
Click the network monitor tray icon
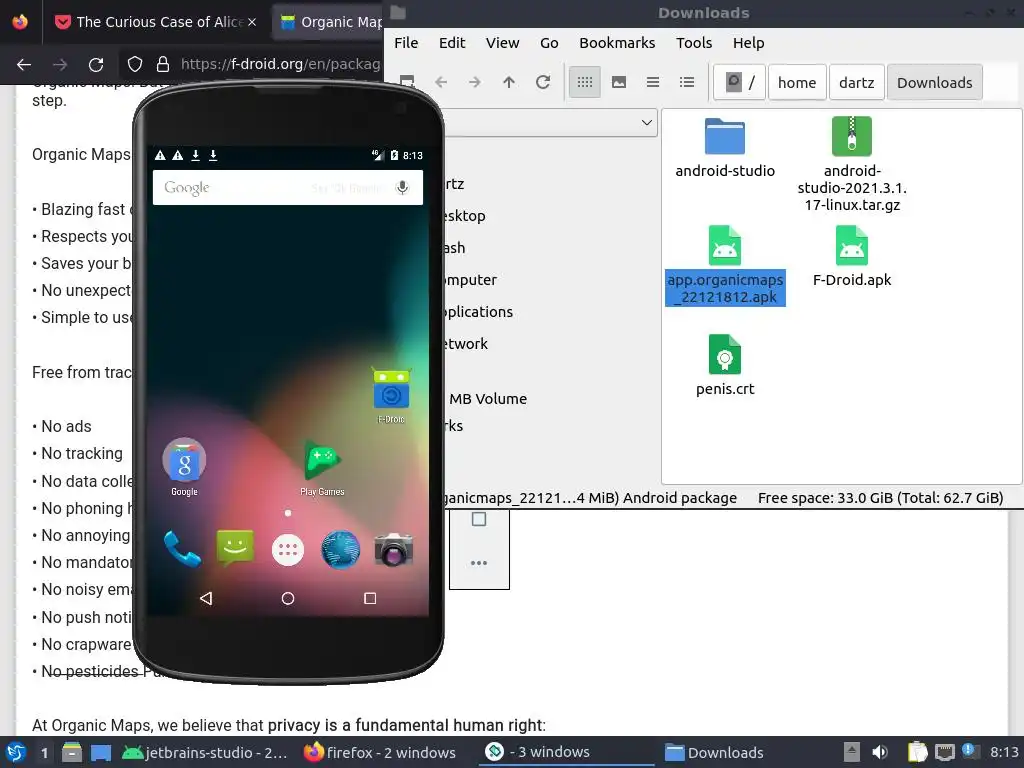tap(944, 752)
